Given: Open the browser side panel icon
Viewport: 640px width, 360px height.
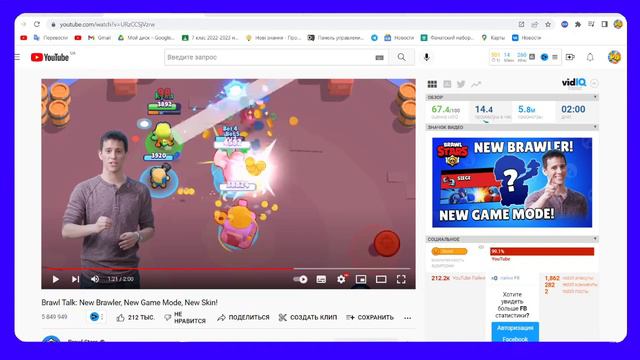Looking at the screenshot, I should coord(604,24).
